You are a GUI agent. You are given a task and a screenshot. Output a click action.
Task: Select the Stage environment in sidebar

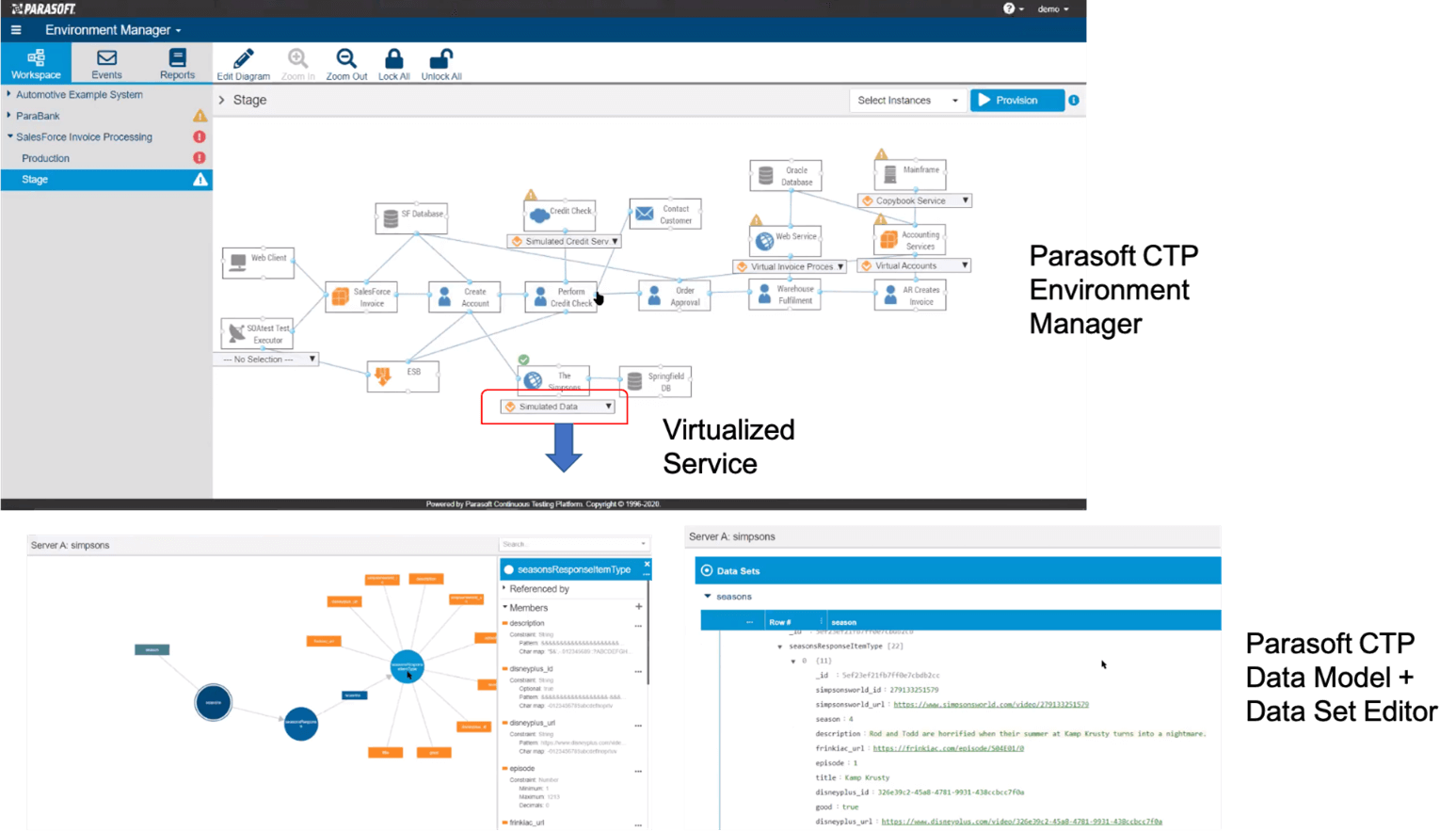(106, 179)
